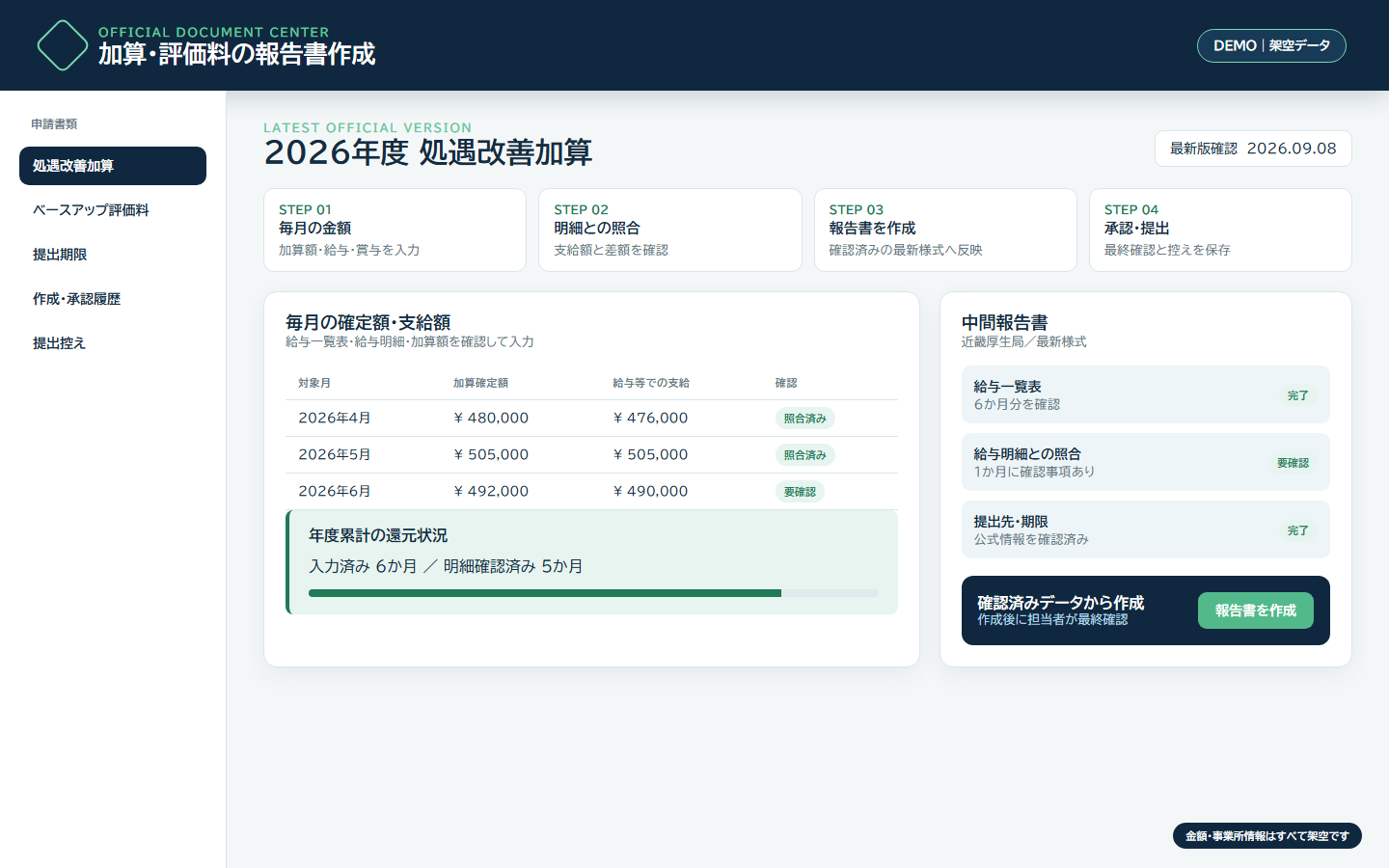Click 2026年6月 row label
Viewport: 1389px width, 868px height.
point(335,491)
